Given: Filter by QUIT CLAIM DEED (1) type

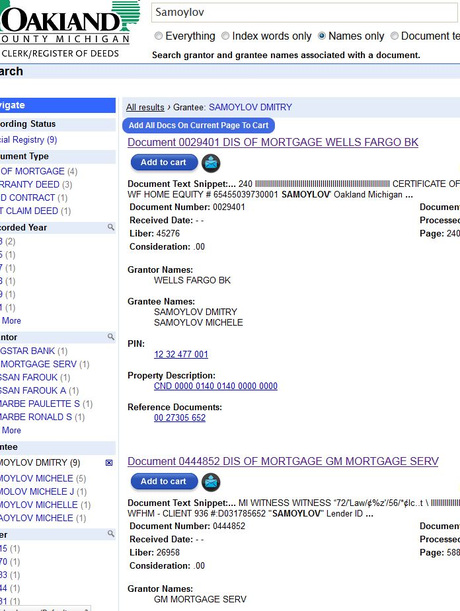Looking at the screenshot, I should click(35, 211).
